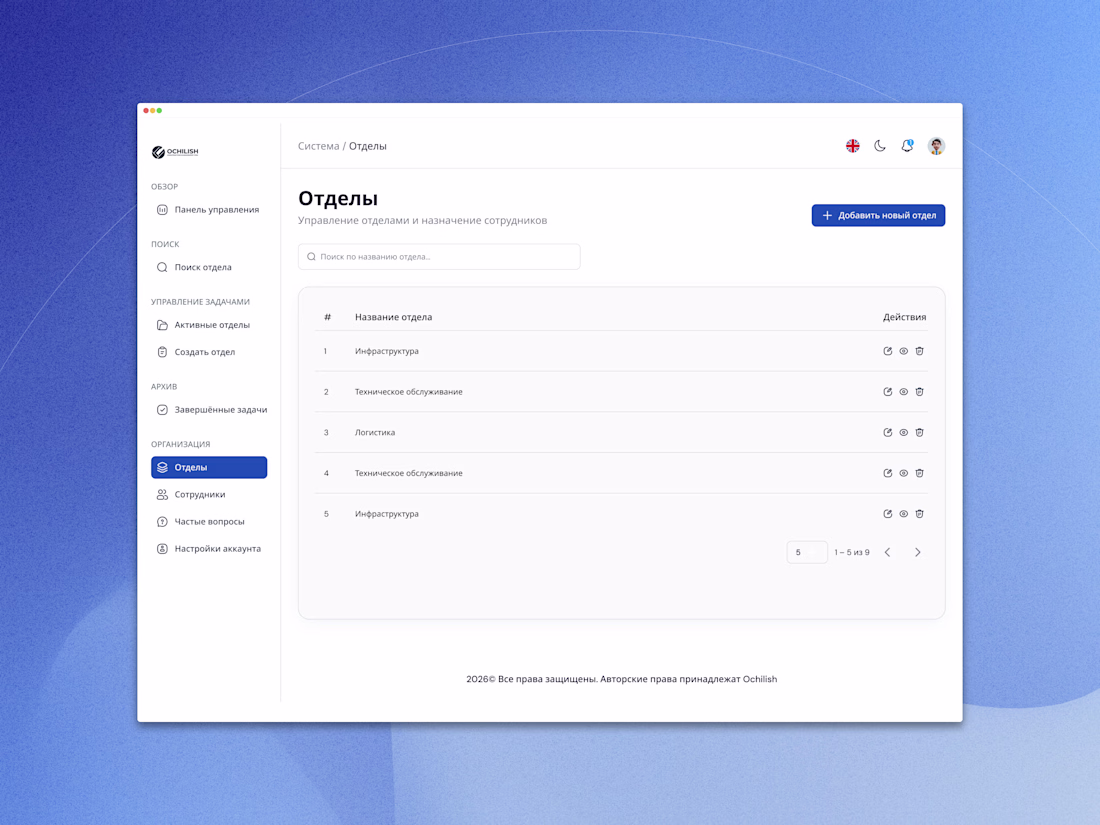Open Настройки аккаунта in sidebar
The image size is (1100, 825).
click(x=208, y=549)
